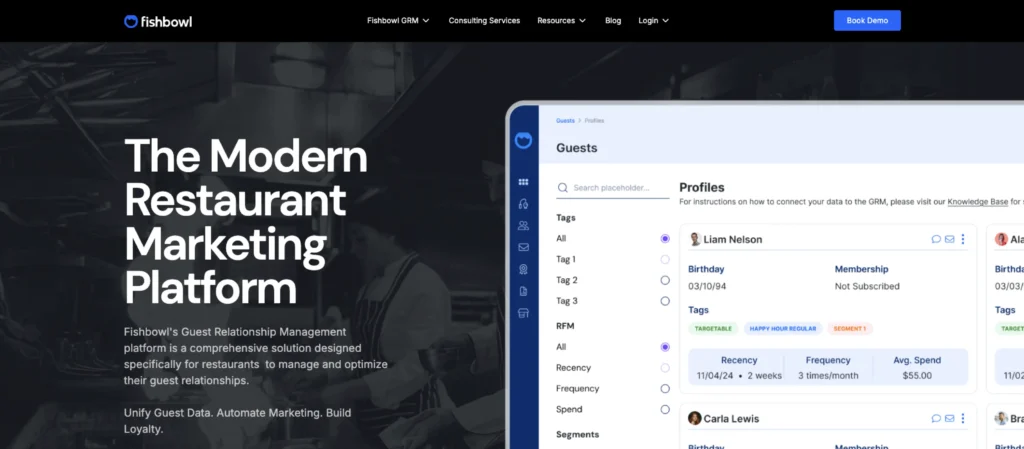Select the Tag 2 radio button

click(665, 281)
